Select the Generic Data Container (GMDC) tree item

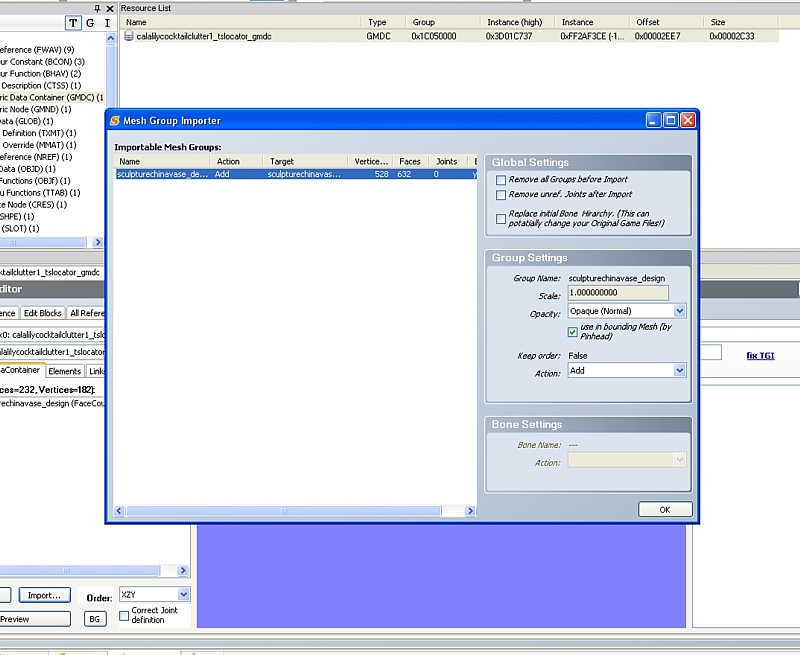pos(50,97)
